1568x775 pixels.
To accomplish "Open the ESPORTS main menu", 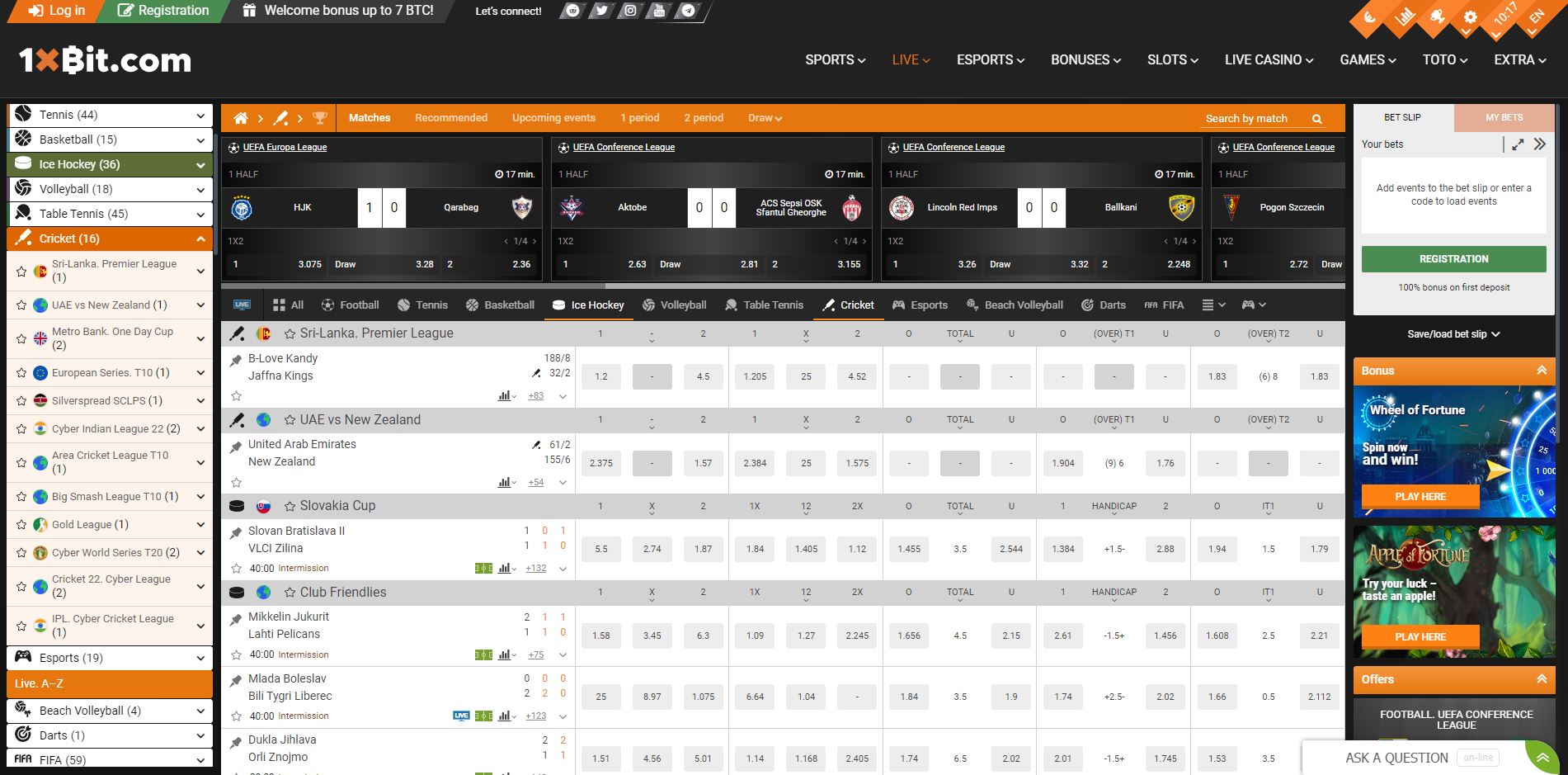I will pos(991,60).
